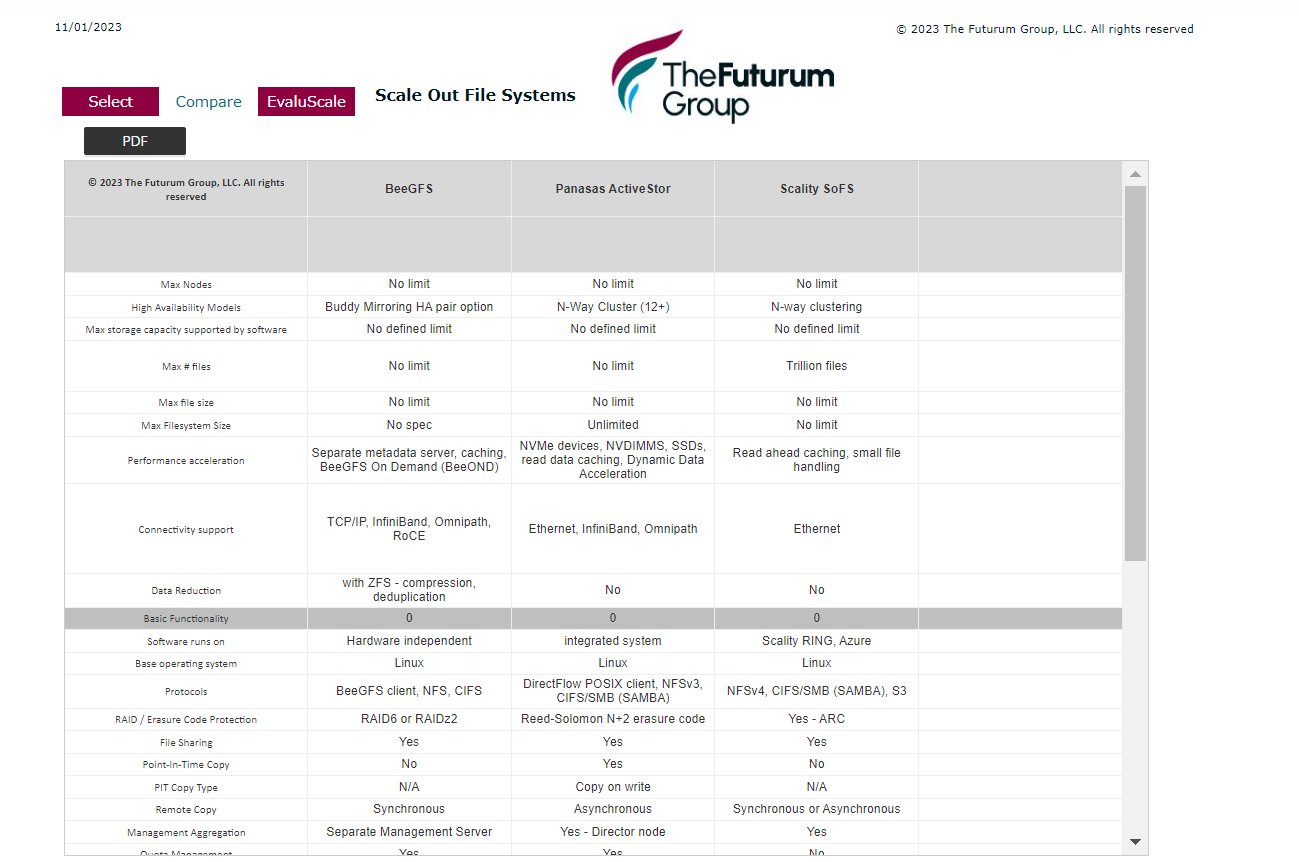Click the Scale Out File Systems heading
1299x862 pixels.
[x=475, y=96]
